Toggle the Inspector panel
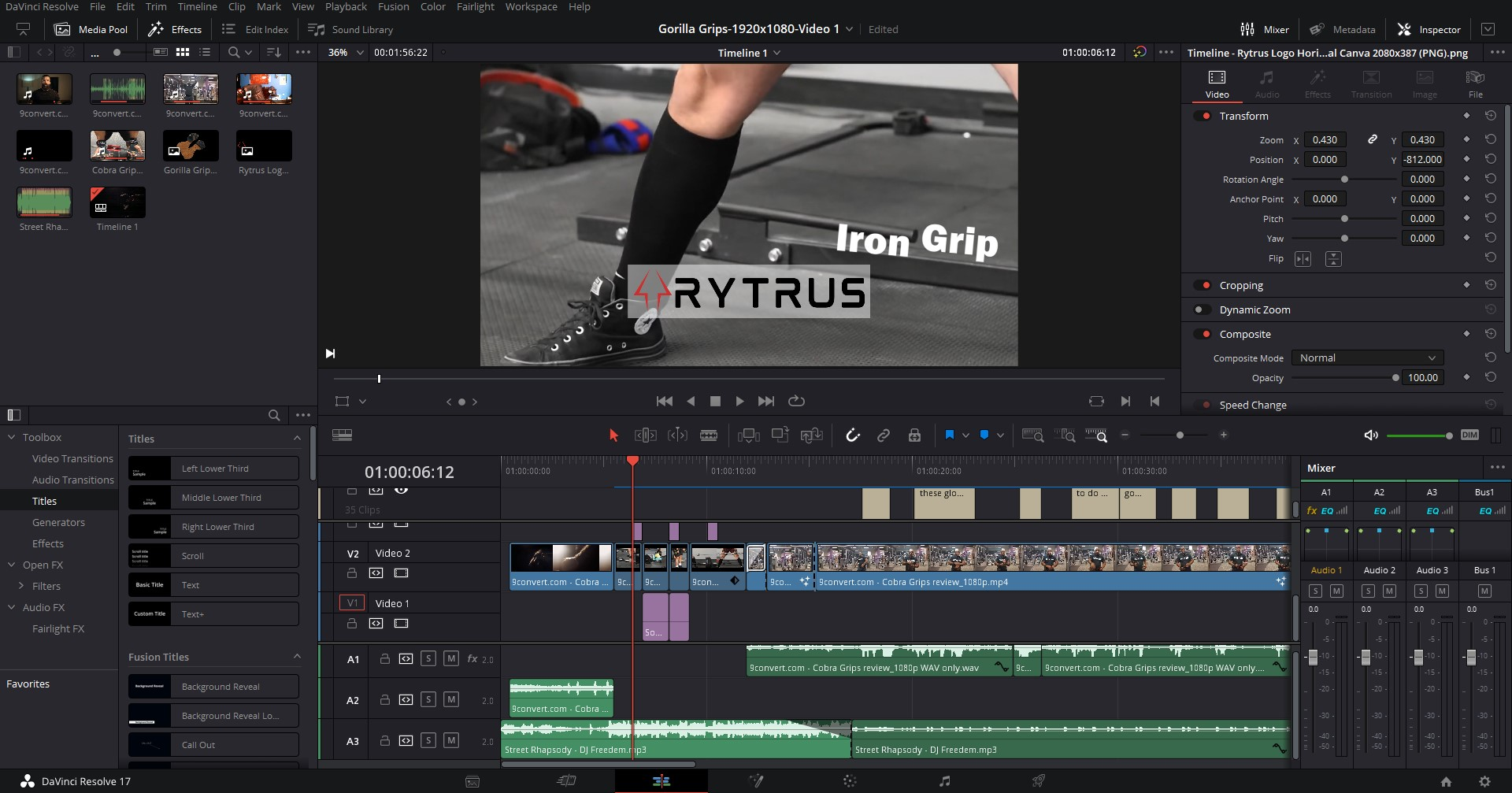This screenshot has height=793, width=1512. tap(1429, 29)
